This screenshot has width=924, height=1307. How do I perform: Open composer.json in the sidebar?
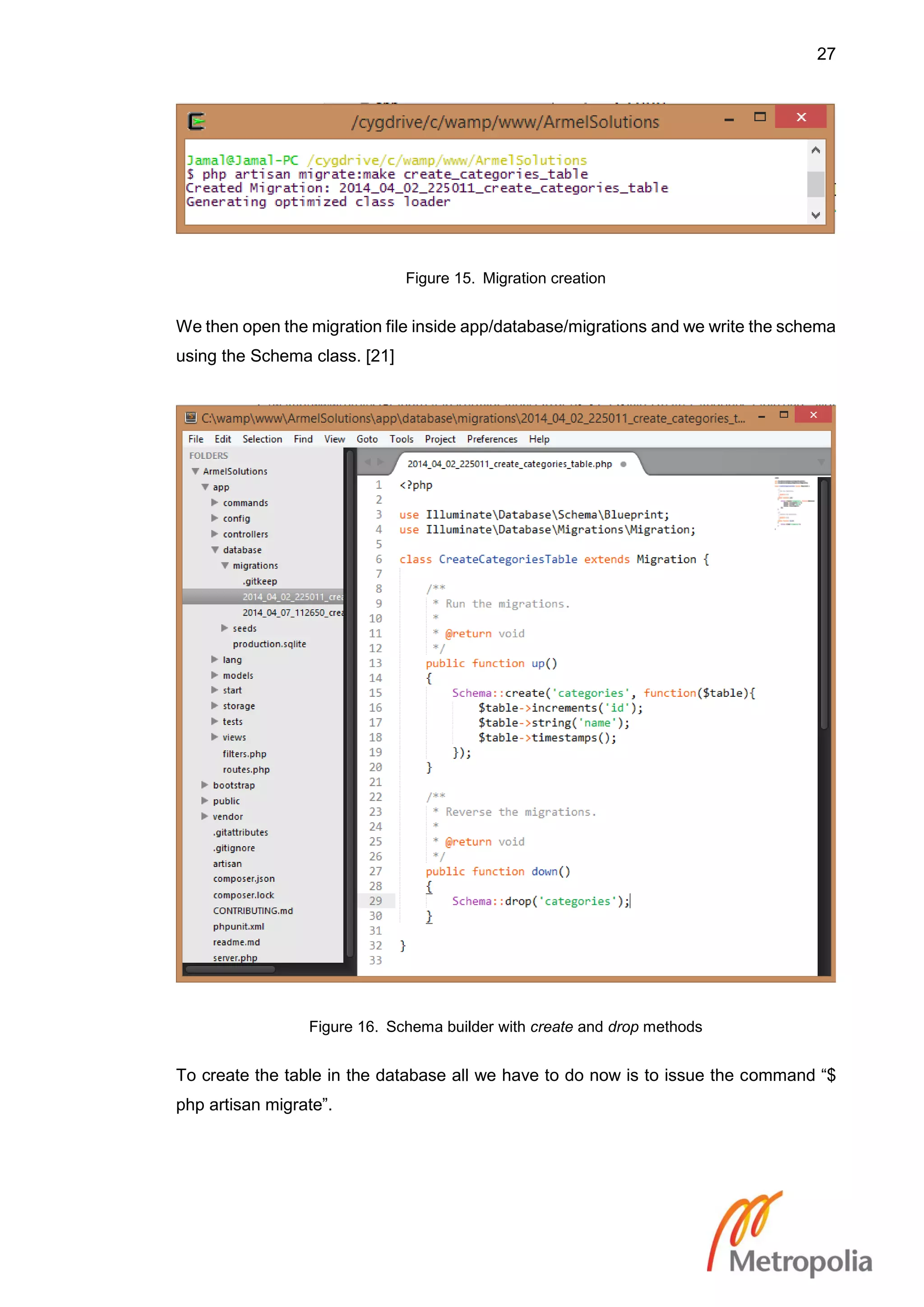tap(244, 879)
